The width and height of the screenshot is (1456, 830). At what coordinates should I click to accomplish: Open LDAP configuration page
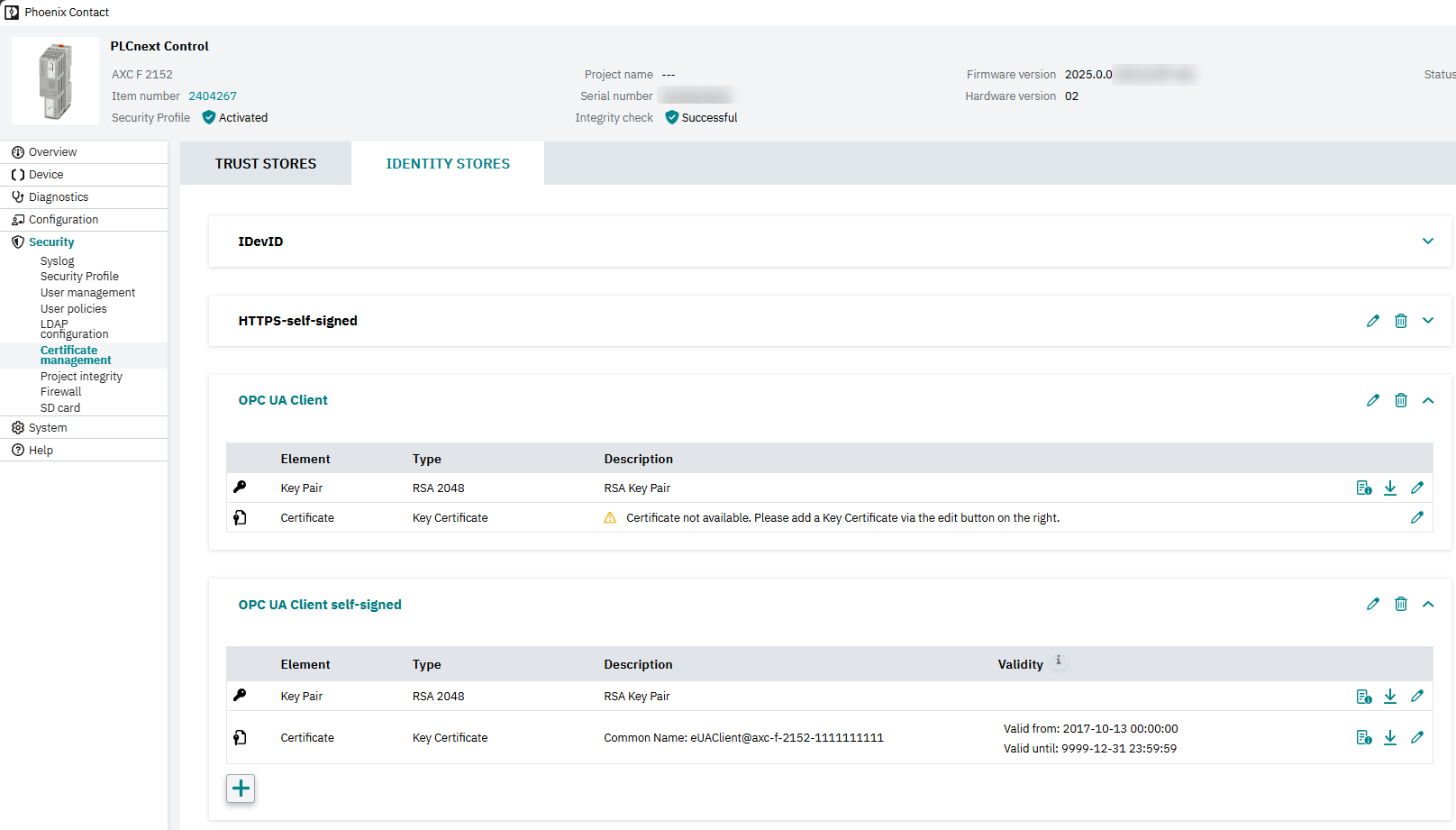74,329
